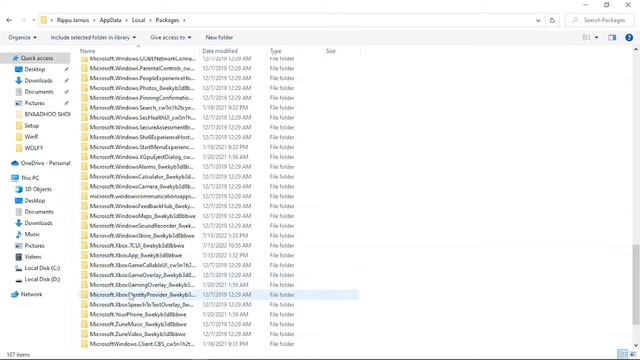Open the Help question mark icon

tap(629, 38)
